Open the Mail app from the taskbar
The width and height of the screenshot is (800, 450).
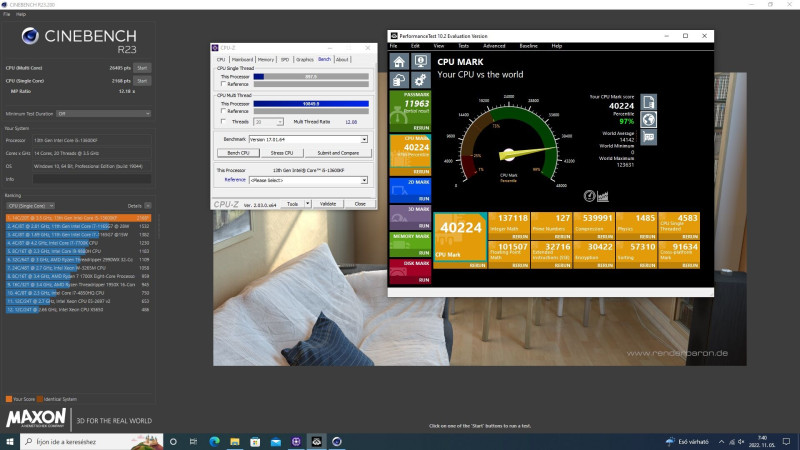click(276, 441)
